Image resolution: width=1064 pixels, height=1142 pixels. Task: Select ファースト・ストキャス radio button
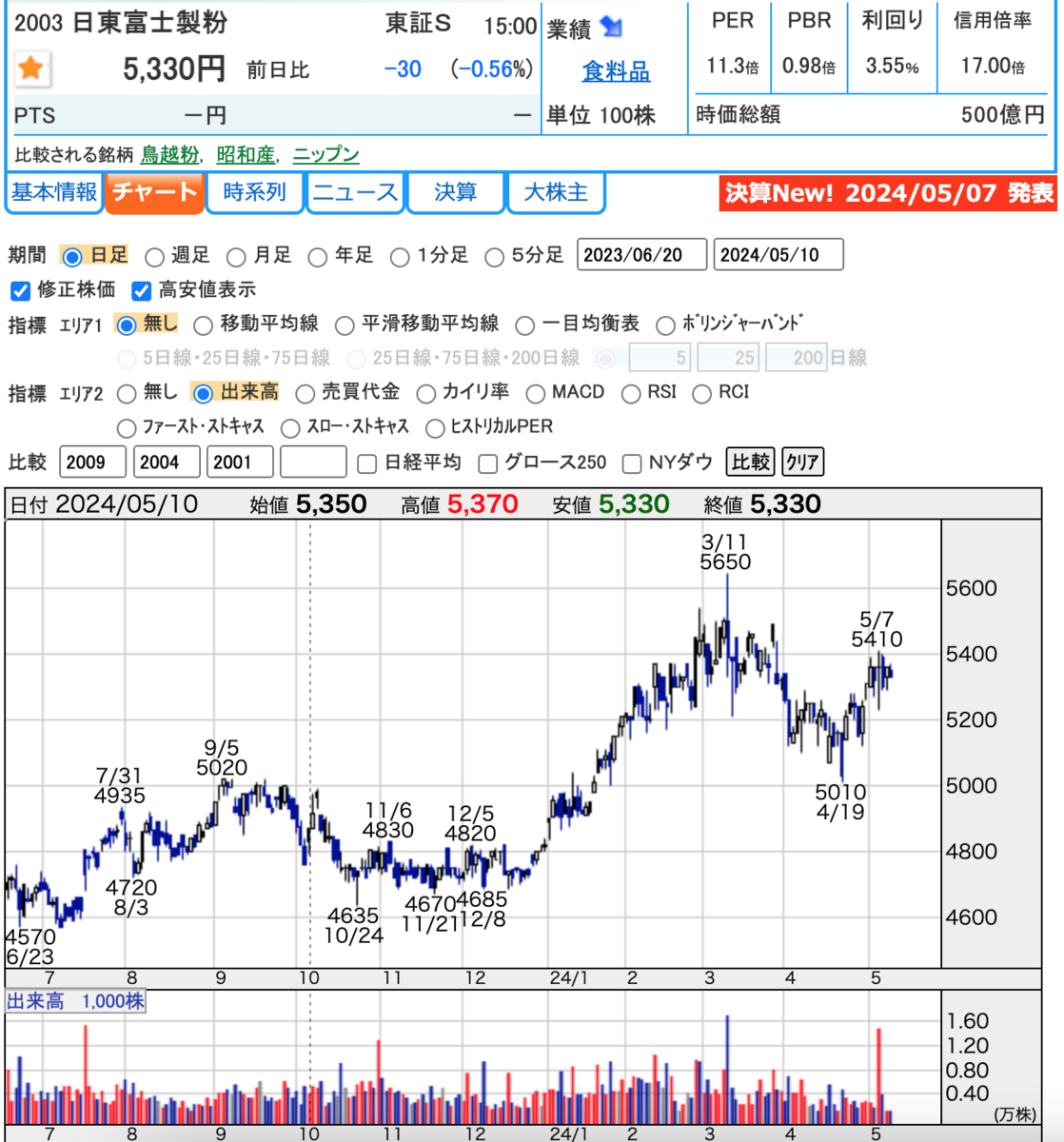point(127,428)
